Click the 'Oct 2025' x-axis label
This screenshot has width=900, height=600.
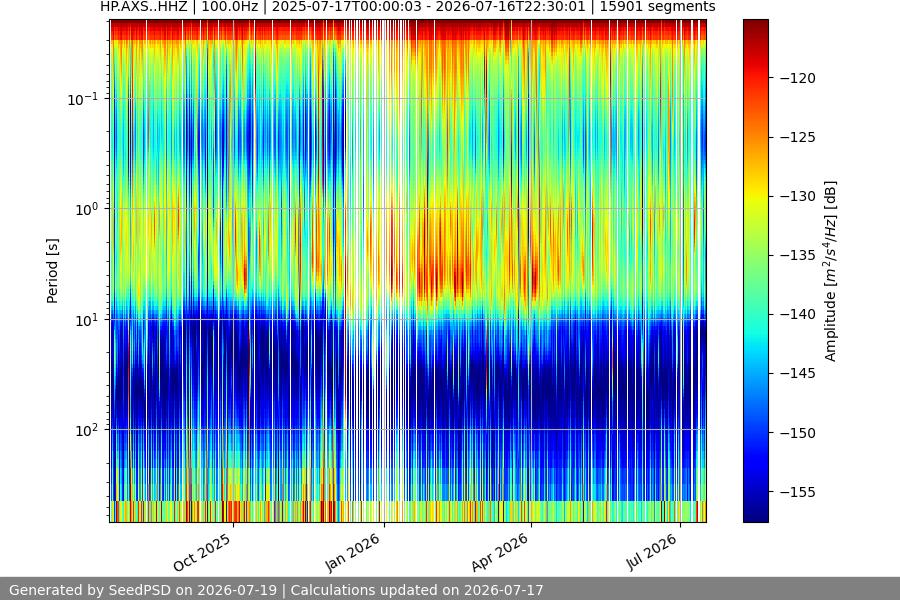point(202,552)
